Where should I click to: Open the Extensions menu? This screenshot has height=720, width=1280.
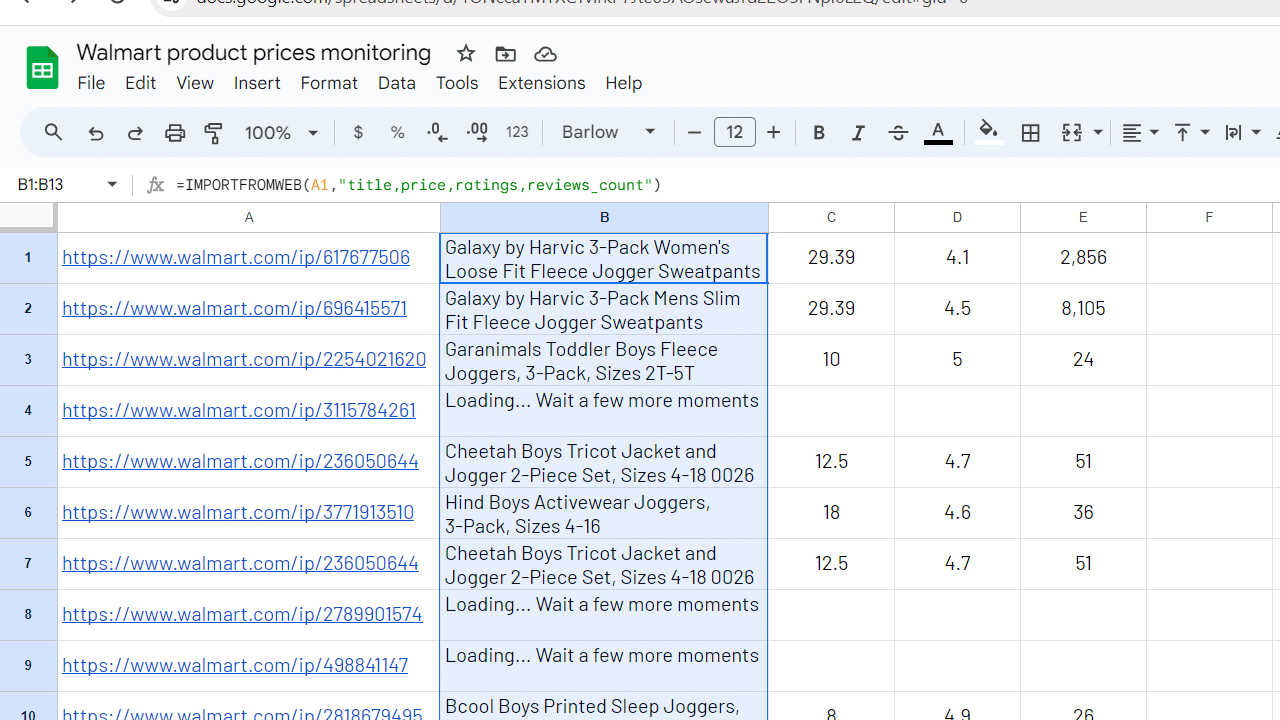coord(541,83)
